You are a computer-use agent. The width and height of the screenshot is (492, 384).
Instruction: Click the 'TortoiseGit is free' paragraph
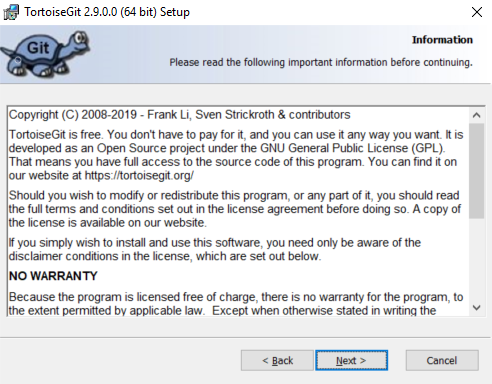pyautogui.click(x=236, y=155)
